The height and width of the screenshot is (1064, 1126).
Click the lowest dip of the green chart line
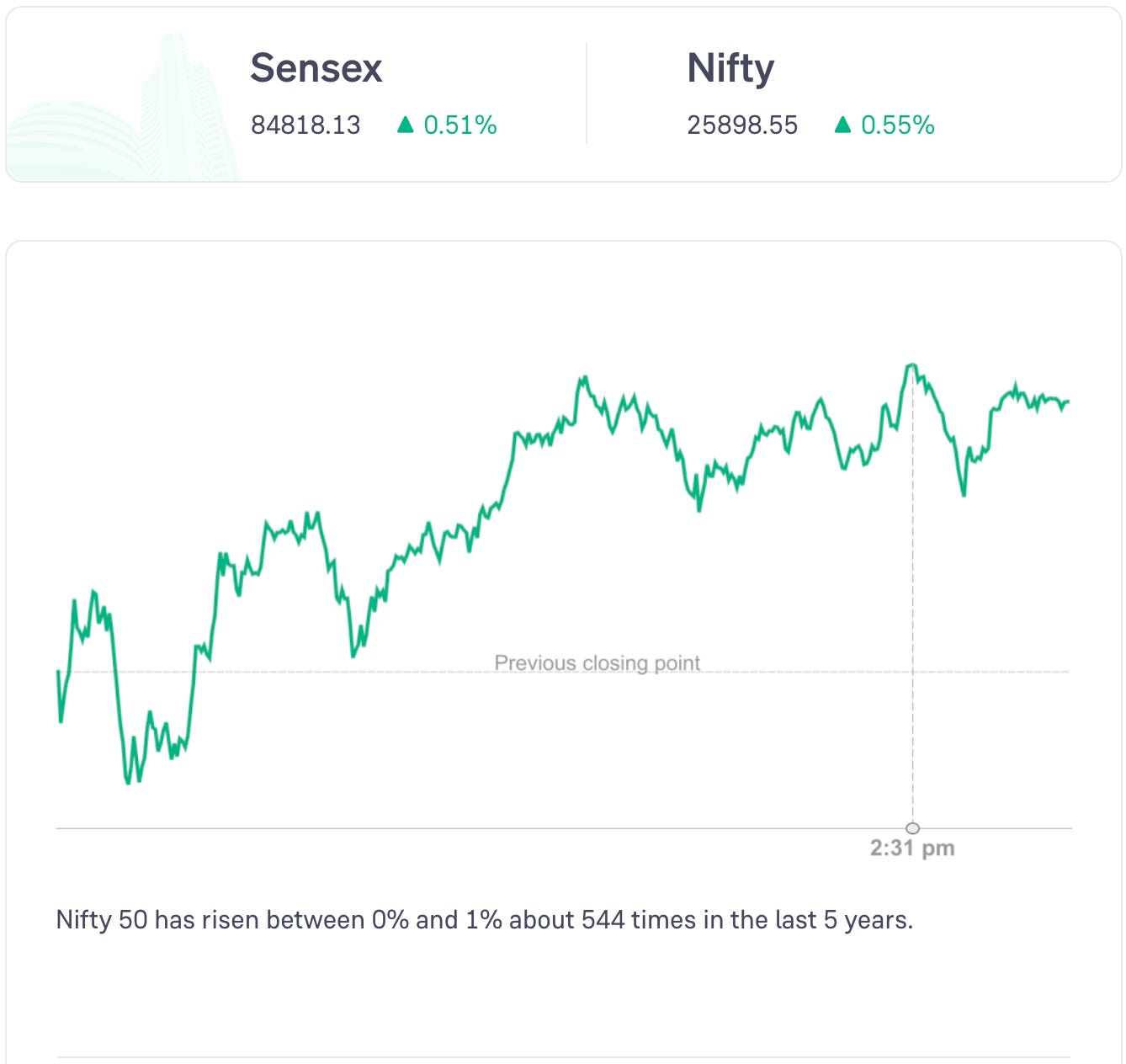click(129, 782)
